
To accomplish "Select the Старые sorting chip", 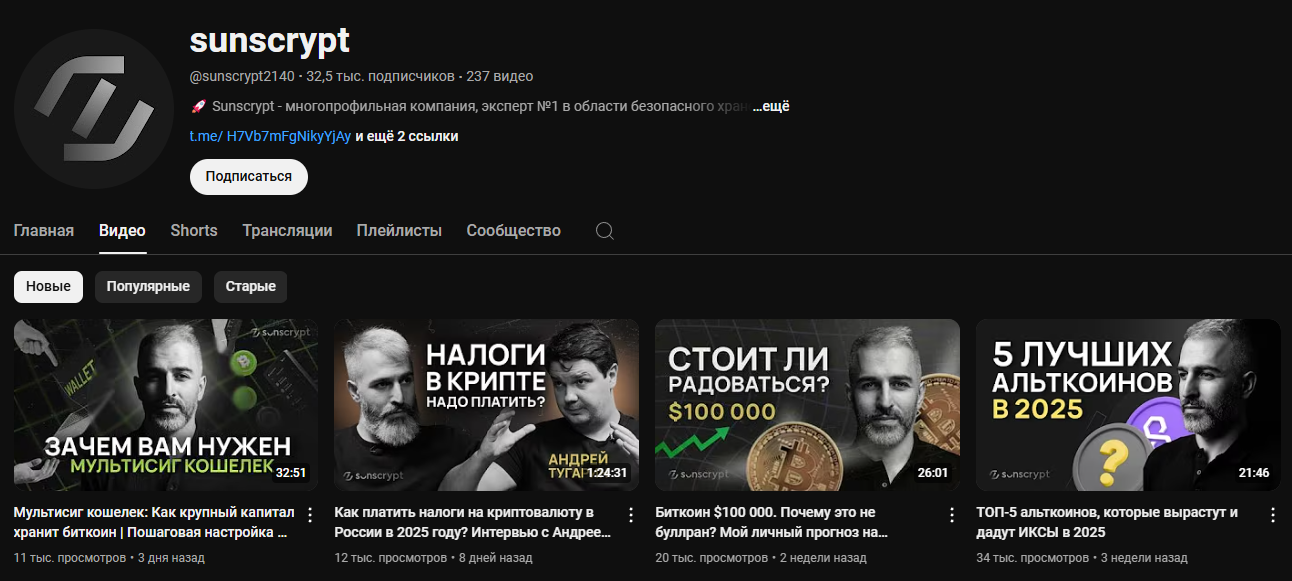I will click(250, 286).
